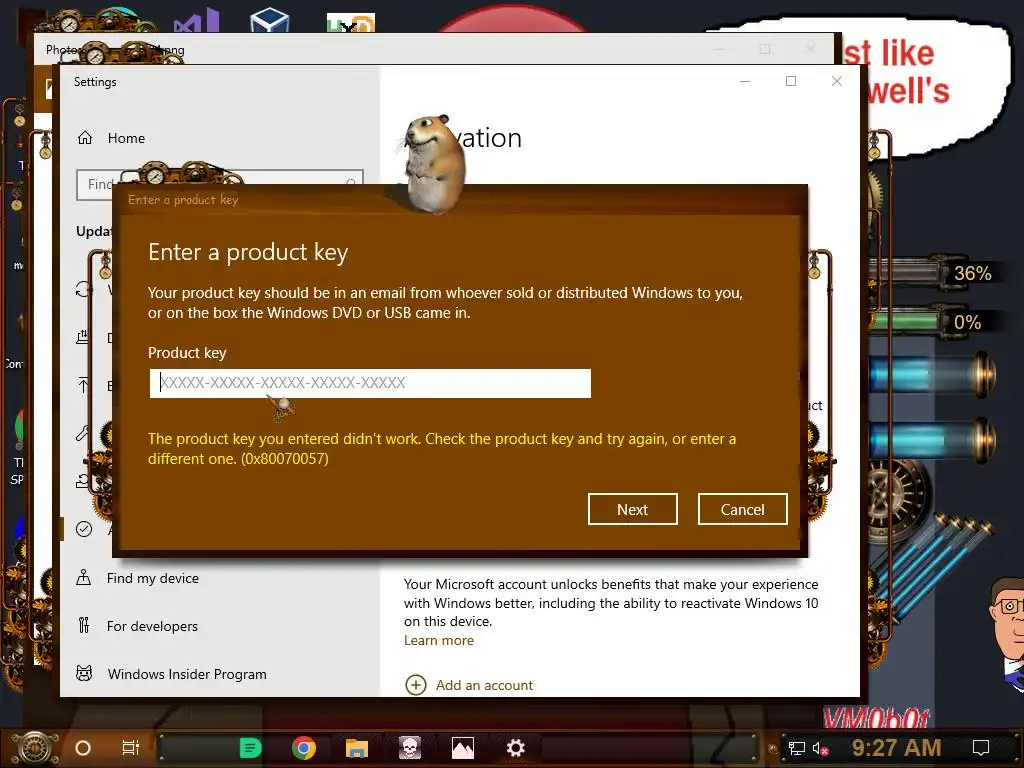Click the Settings gear on taskbar
1024x768 pixels.
pyautogui.click(x=516, y=748)
